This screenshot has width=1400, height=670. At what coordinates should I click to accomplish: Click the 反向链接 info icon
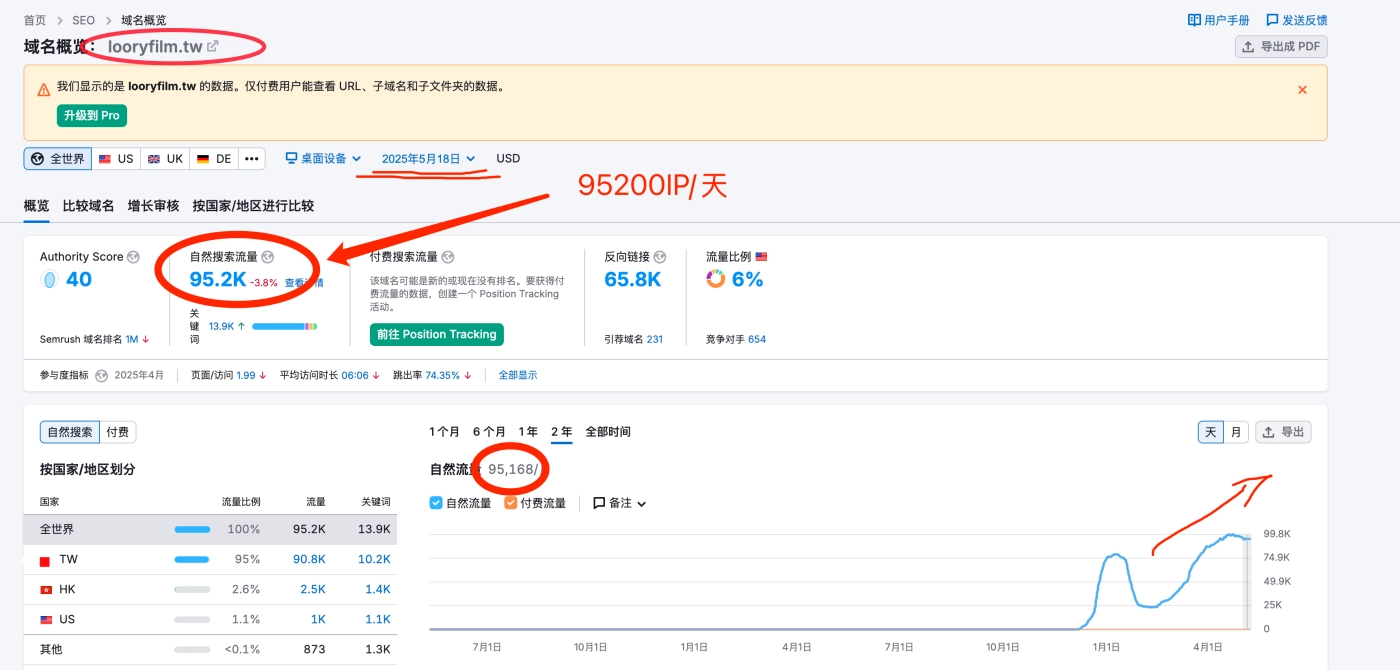660,257
